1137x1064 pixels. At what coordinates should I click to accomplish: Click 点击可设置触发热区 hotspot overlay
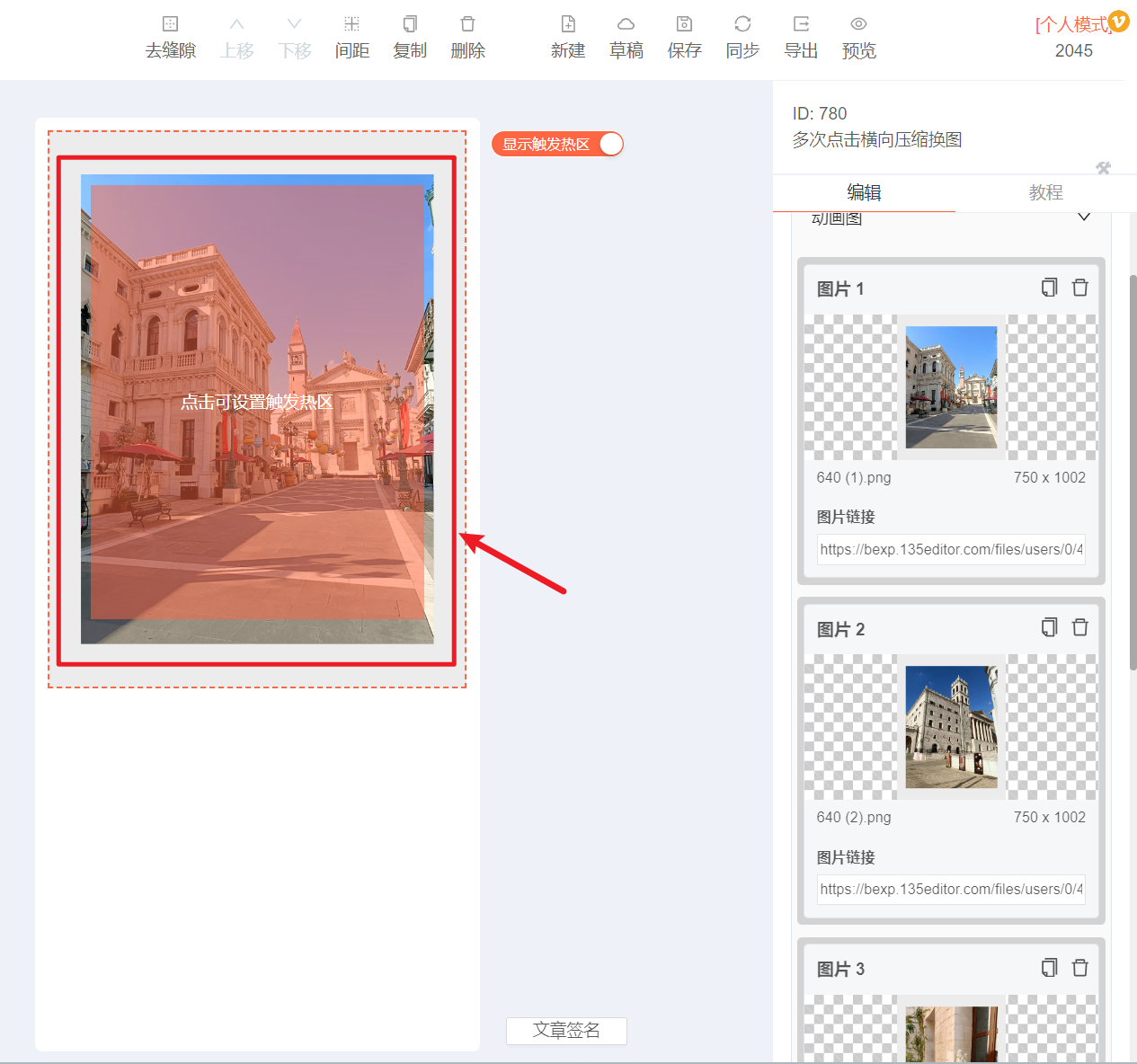click(x=257, y=402)
